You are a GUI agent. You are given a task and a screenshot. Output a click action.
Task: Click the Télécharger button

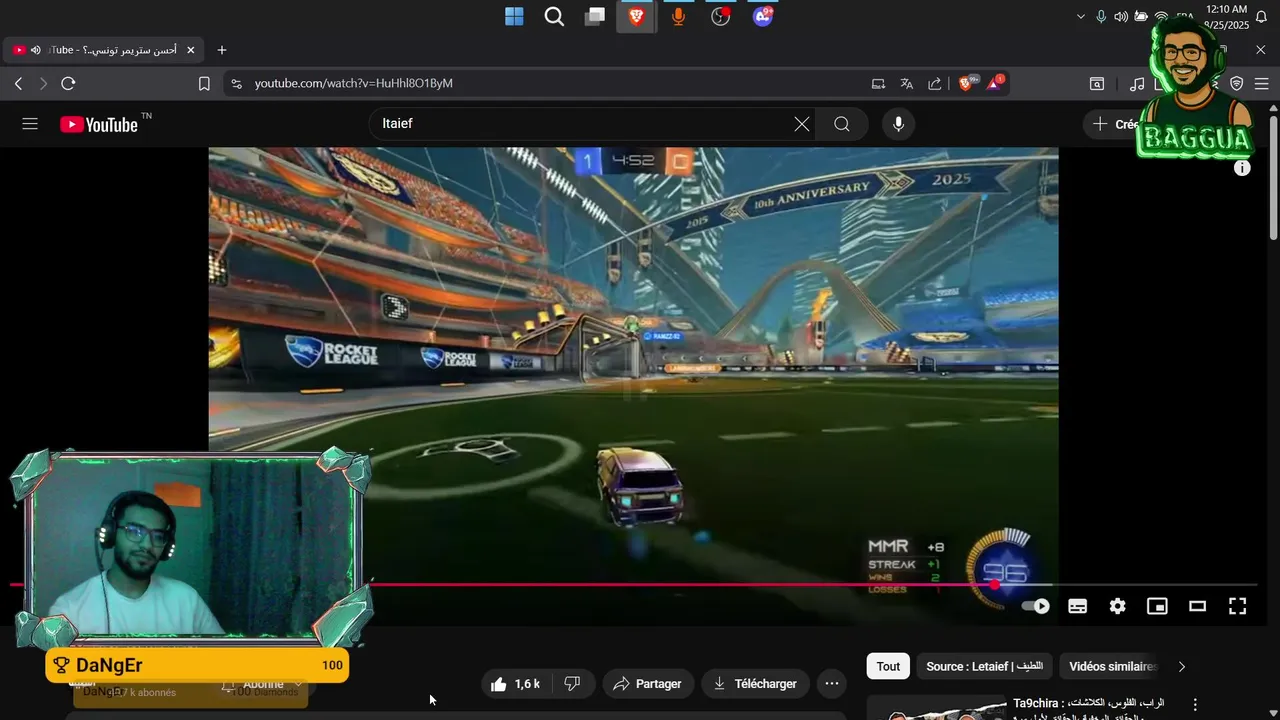(755, 684)
